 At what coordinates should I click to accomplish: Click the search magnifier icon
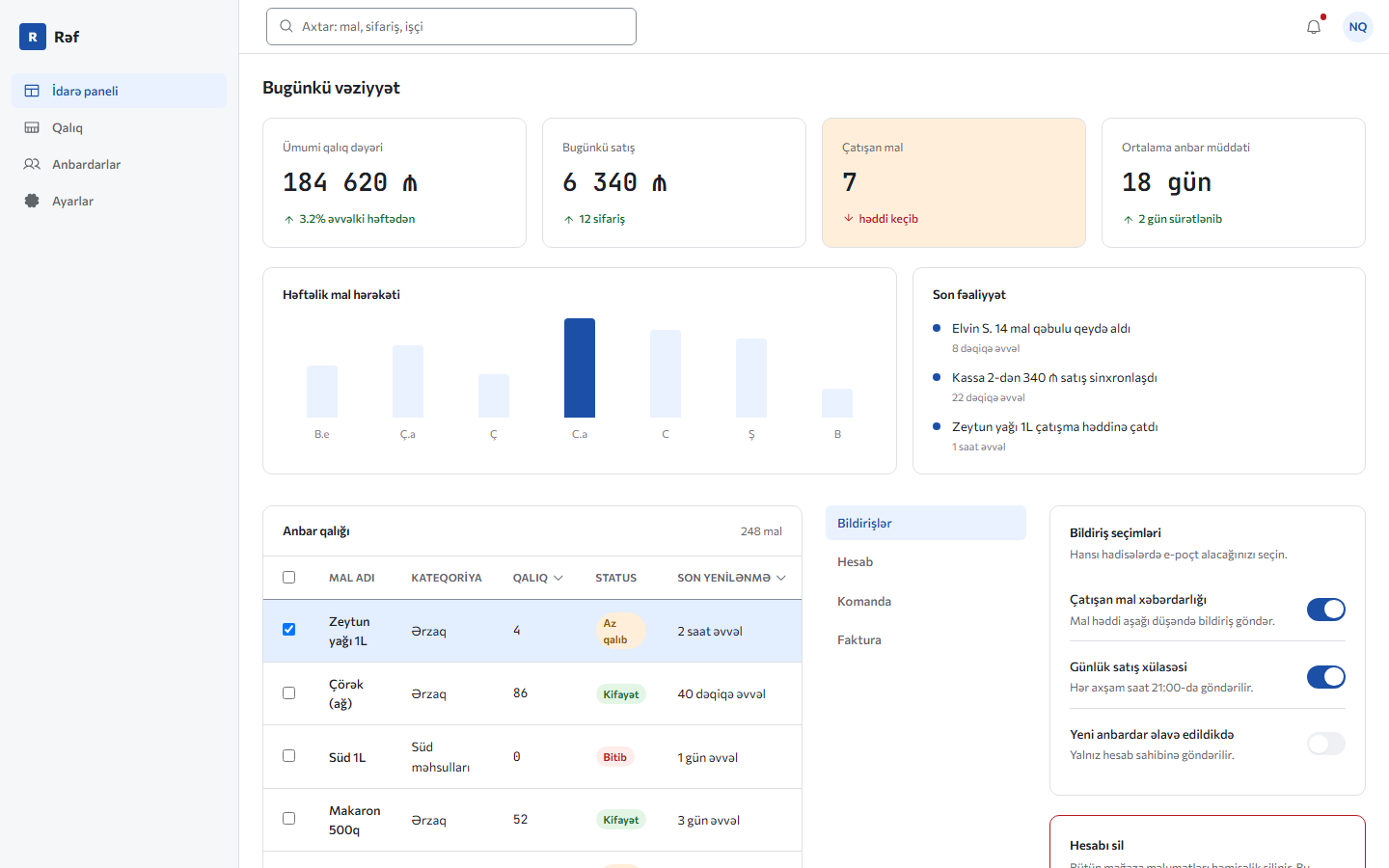point(286,26)
